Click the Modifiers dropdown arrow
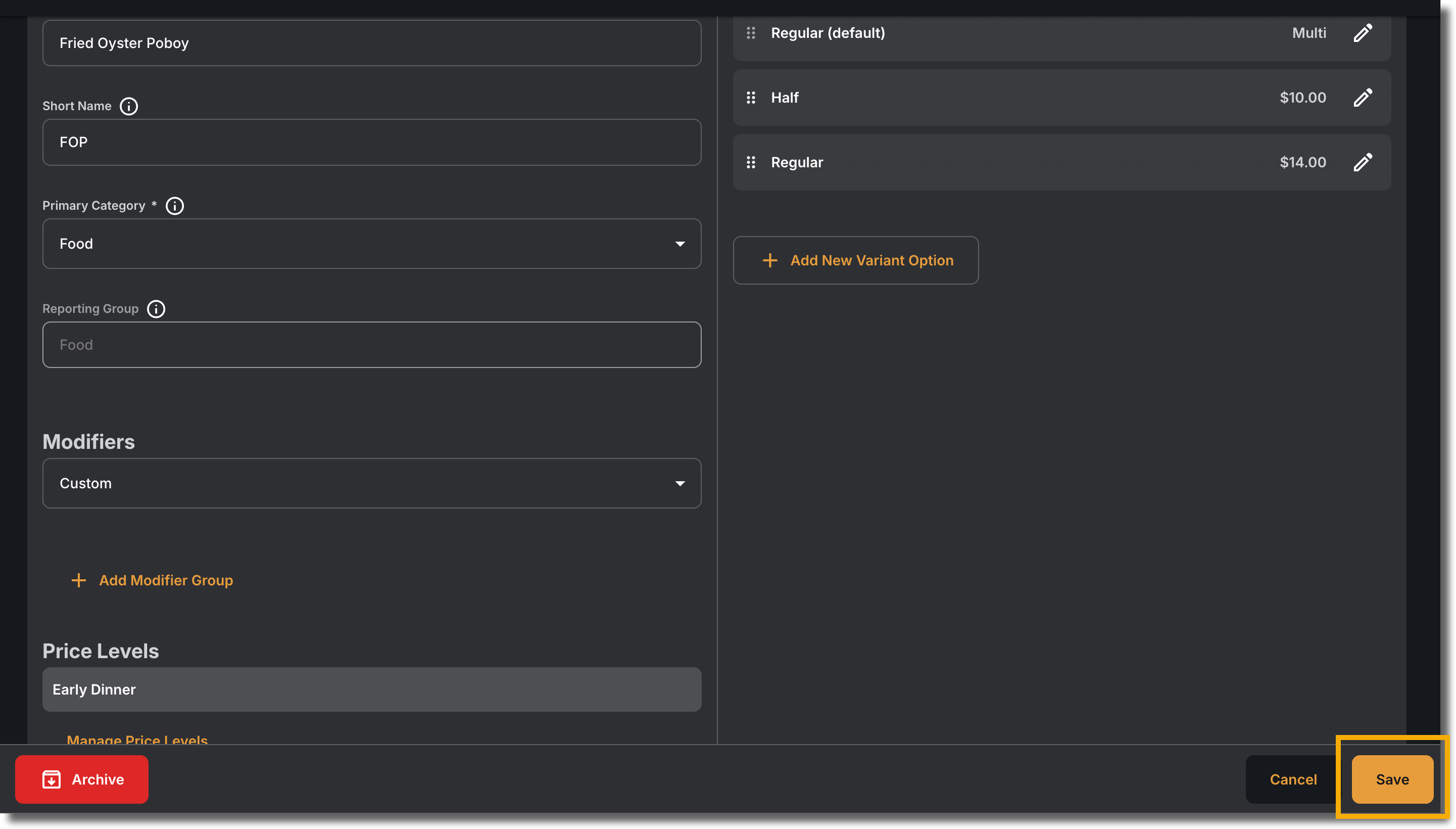This screenshot has width=1456, height=829. tap(680, 484)
